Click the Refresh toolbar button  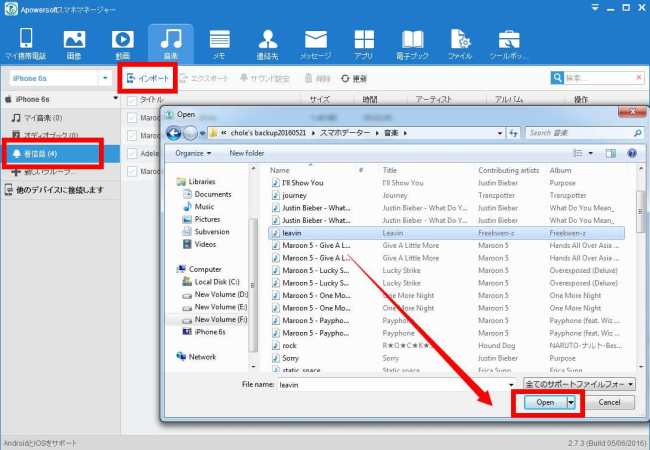coord(354,78)
